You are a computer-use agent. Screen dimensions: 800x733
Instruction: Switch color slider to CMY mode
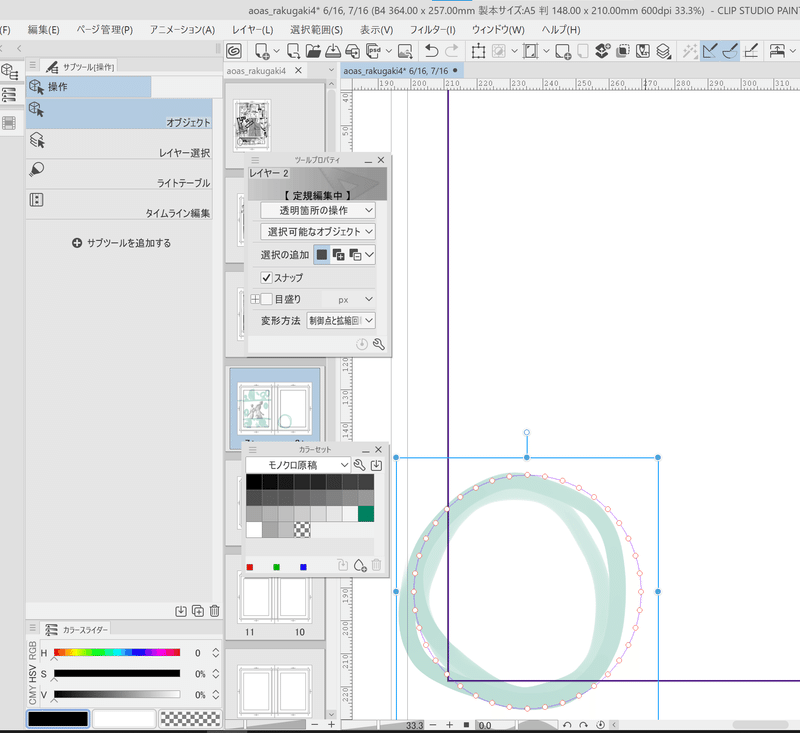32,695
